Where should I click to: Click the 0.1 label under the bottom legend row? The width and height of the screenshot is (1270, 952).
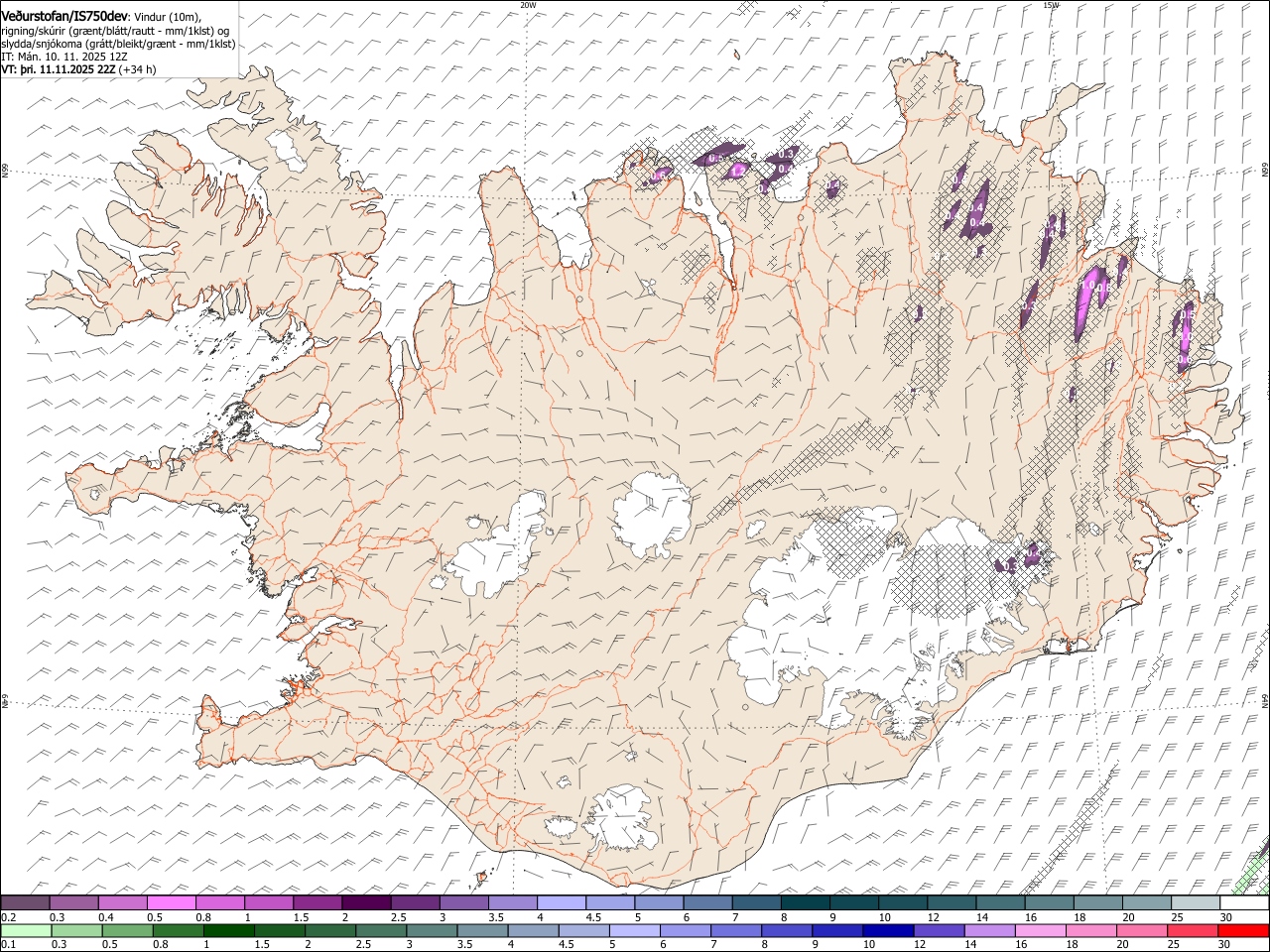(x=8, y=944)
